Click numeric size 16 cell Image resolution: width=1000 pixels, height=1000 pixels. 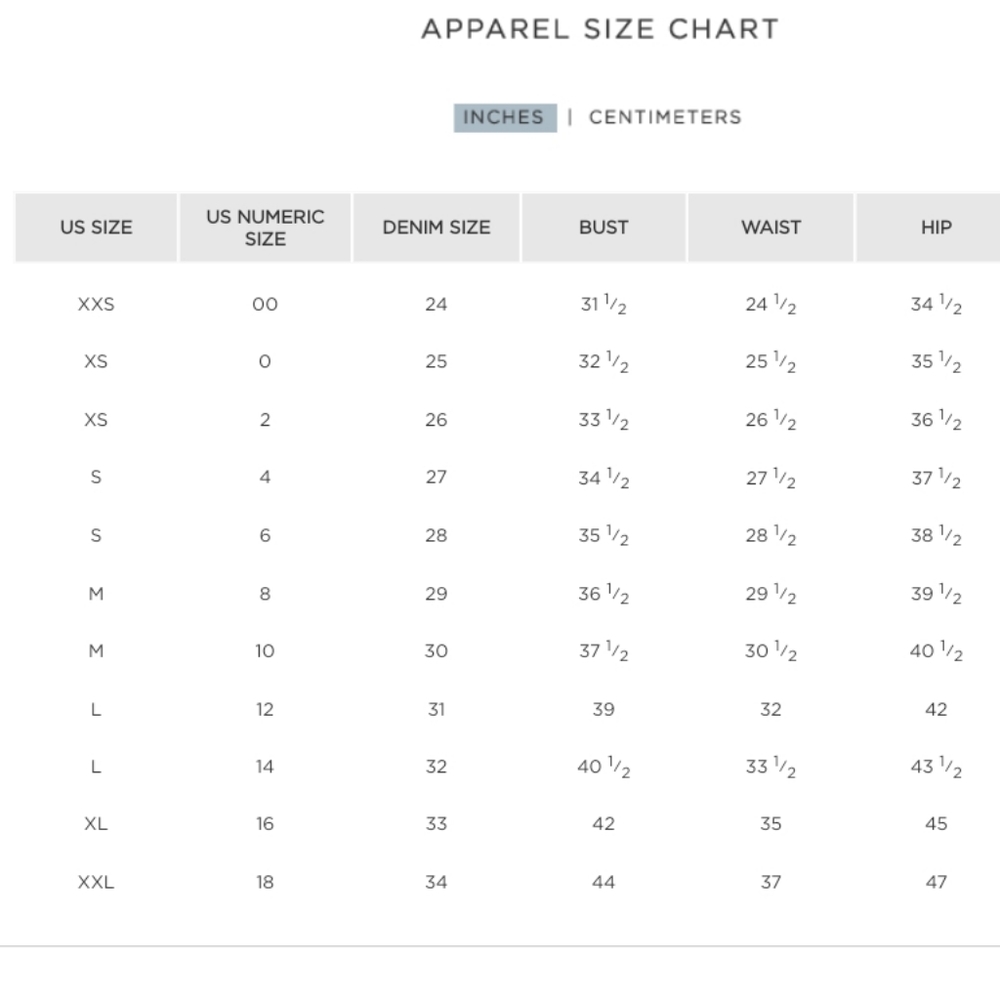[x=265, y=824]
